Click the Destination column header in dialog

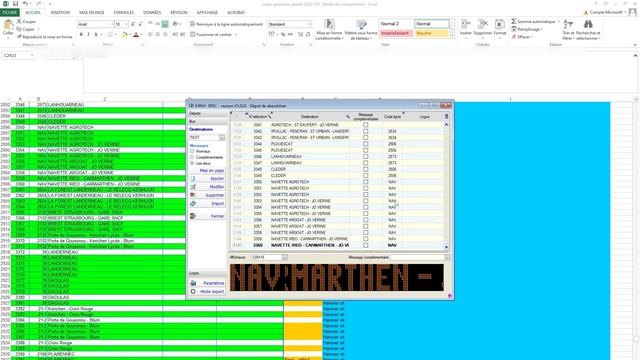309,117
